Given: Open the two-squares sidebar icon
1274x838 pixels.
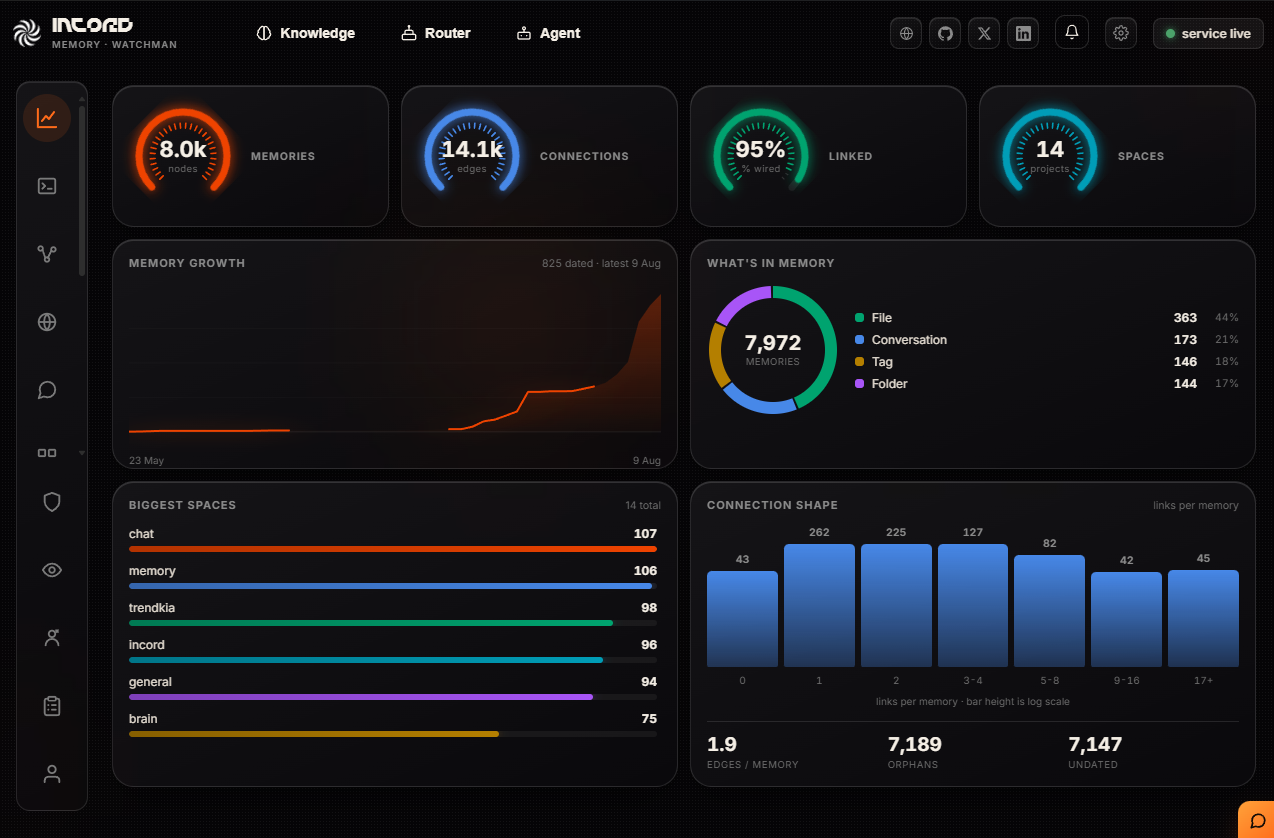Looking at the screenshot, I should (x=47, y=453).
